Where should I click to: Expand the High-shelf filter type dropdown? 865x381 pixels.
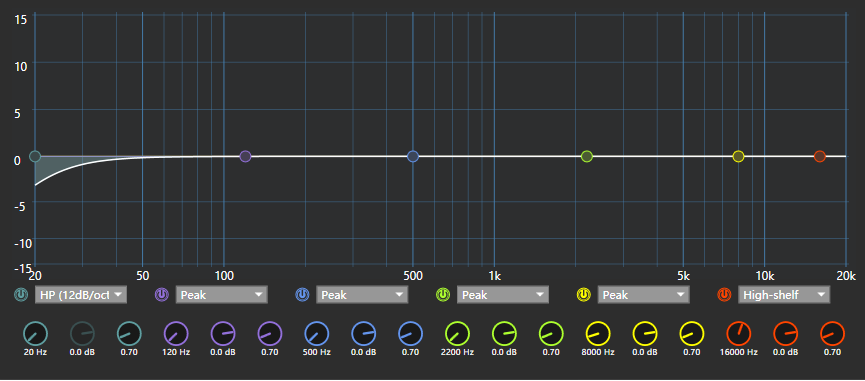coord(784,295)
